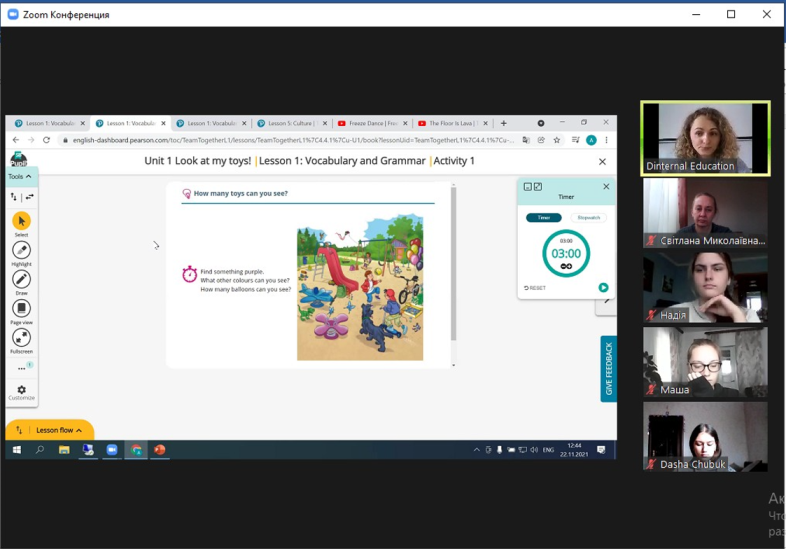This screenshot has height=549, width=786.
Task: Switch the widget to Stopwatch mode
Action: [x=588, y=217]
